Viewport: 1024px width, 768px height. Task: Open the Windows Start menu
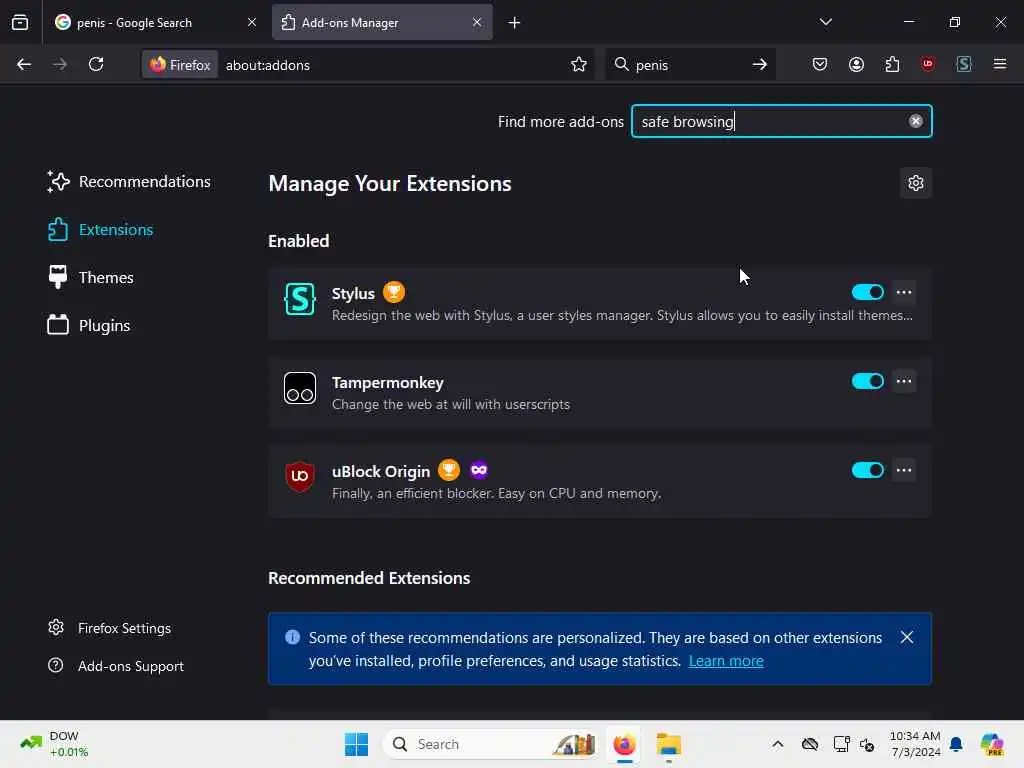(356, 744)
